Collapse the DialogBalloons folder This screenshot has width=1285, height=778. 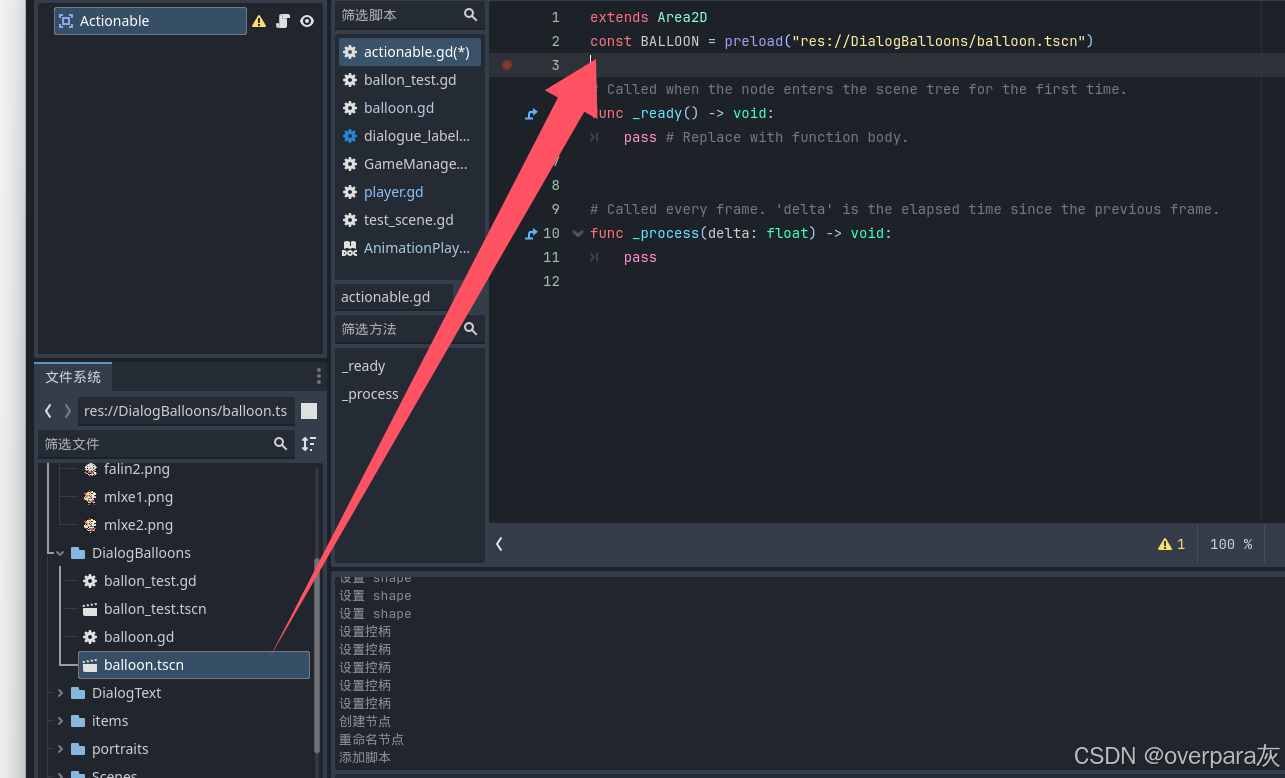click(60, 553)
